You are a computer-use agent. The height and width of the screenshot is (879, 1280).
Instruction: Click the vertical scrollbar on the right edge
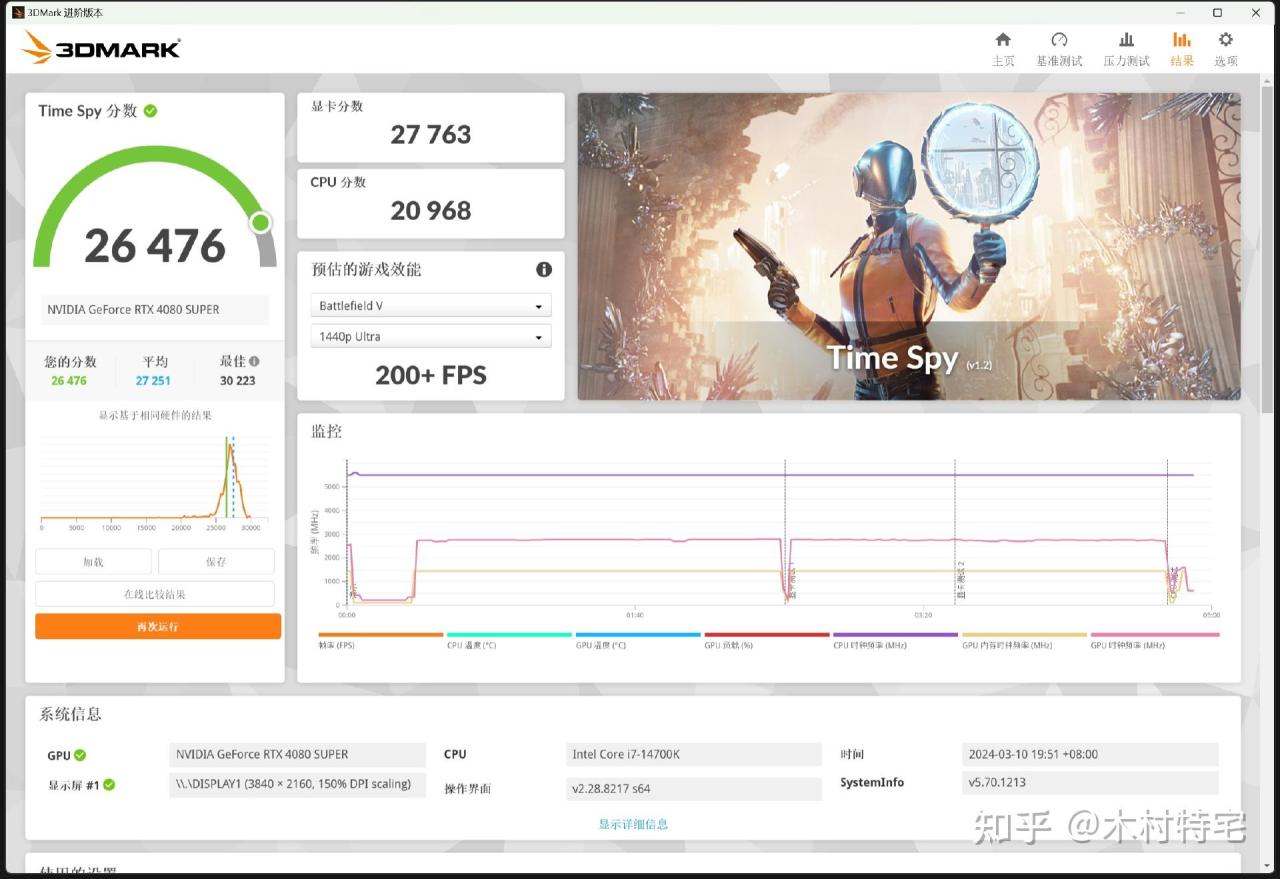point(1268,250)
